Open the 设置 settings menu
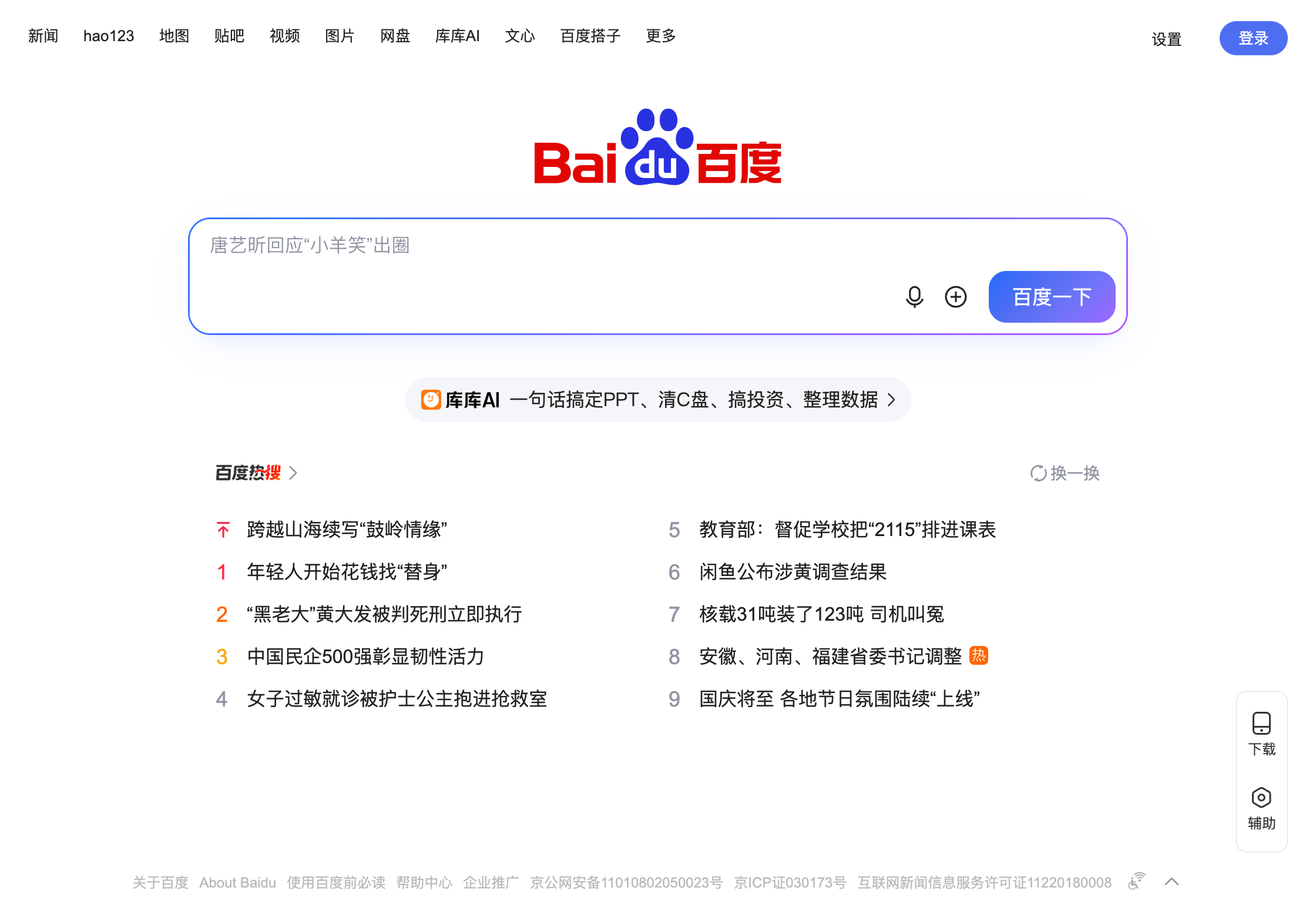The height and width of the screenshot is (904, 1316). (1166, 39)
